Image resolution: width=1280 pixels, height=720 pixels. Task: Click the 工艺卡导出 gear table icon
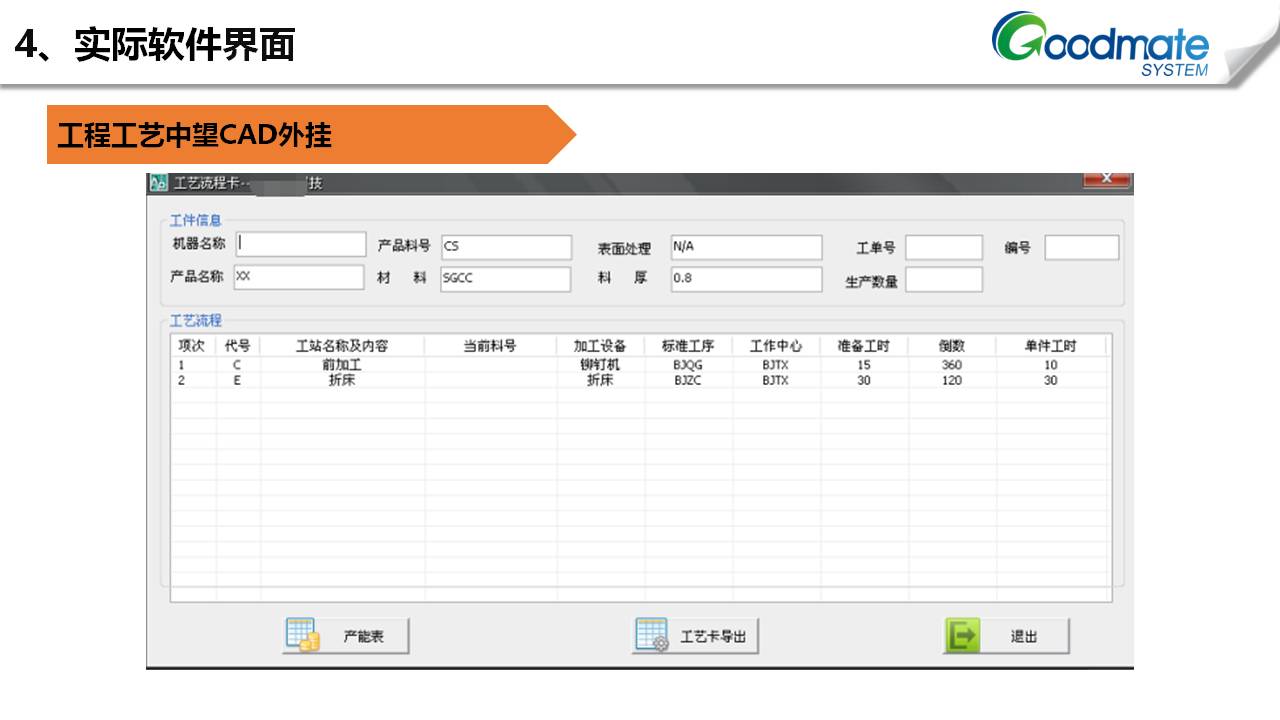[x=652, y=635]
